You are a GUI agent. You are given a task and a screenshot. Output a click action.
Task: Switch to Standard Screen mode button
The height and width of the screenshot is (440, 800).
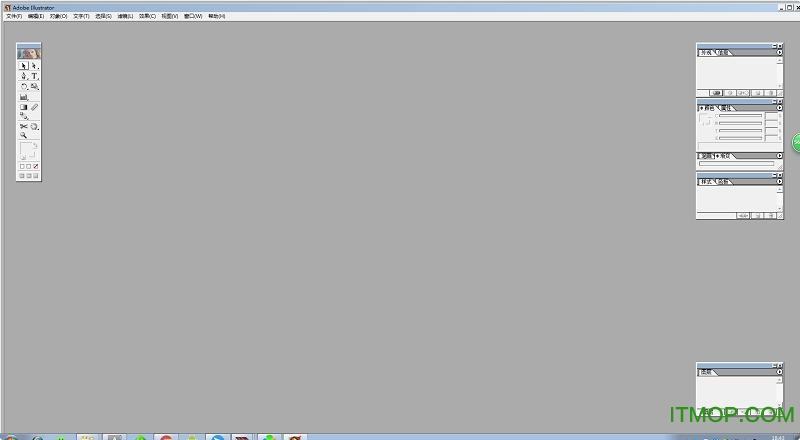[x=22, y=176]
